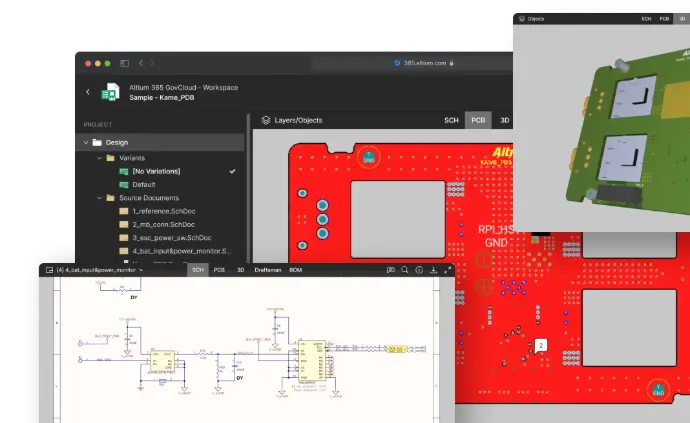Click the bottom-right GND pad on PCB
690x423 pixels.
(x=658, y=390)
